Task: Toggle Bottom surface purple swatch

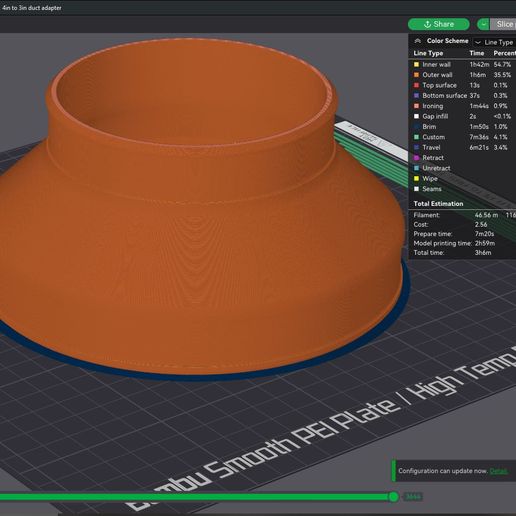Action: click(x=416, y=95)
